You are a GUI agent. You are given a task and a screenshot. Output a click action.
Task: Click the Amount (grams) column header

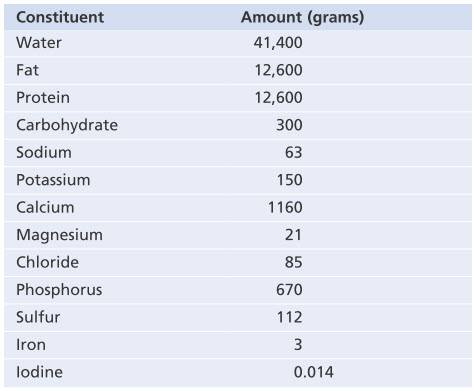coord(303,17)
